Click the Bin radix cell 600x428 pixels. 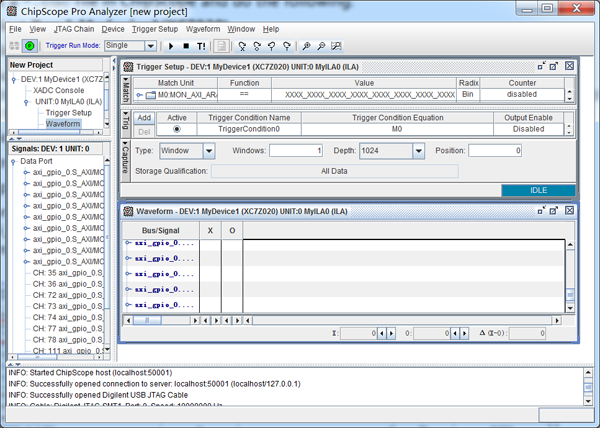pos(468,94)
